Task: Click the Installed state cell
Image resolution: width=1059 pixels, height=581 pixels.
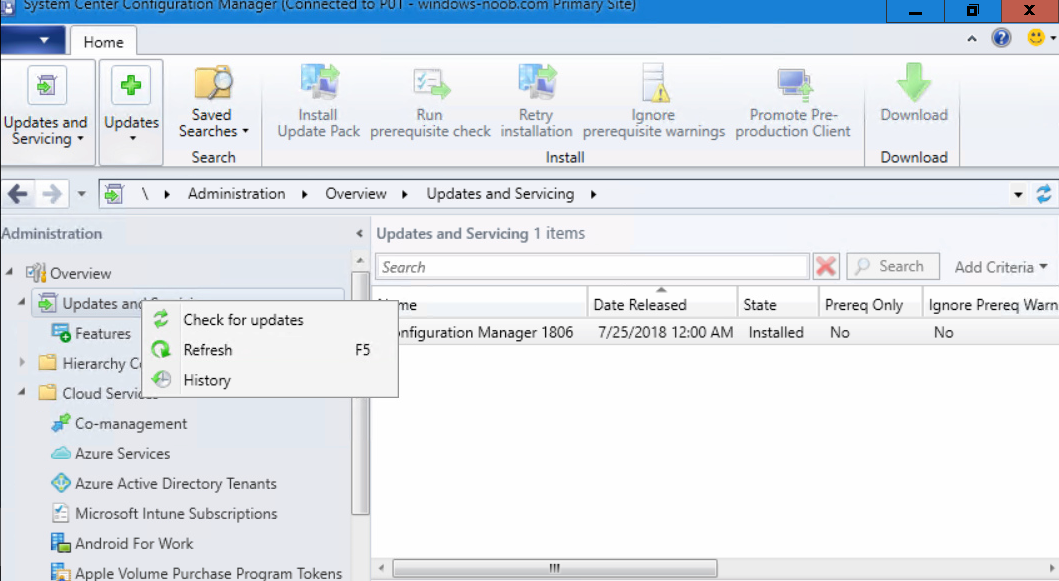Action: pyautogui.click(x=776, y=332)
